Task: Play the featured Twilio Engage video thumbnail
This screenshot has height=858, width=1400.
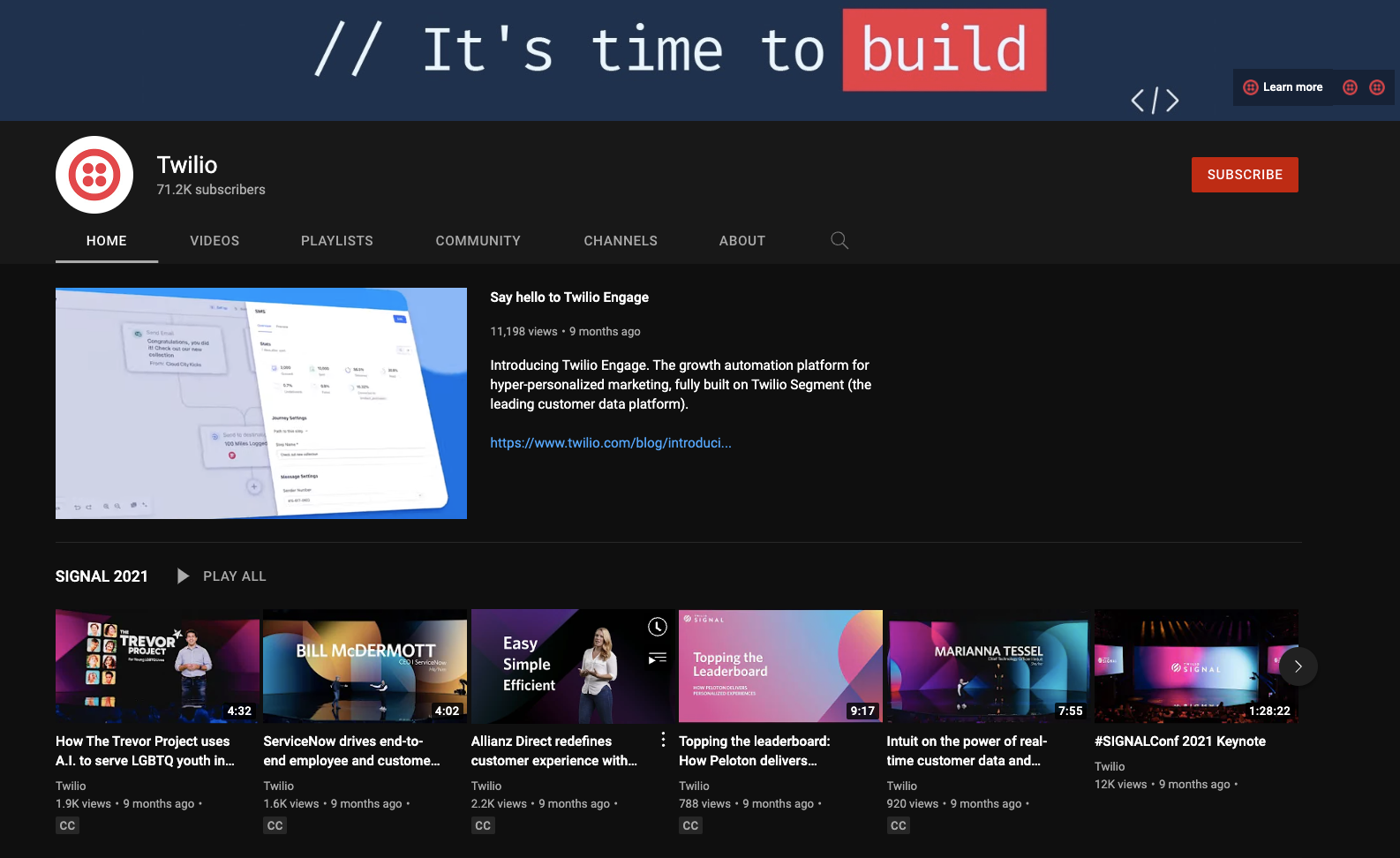Action: (261, 403)
